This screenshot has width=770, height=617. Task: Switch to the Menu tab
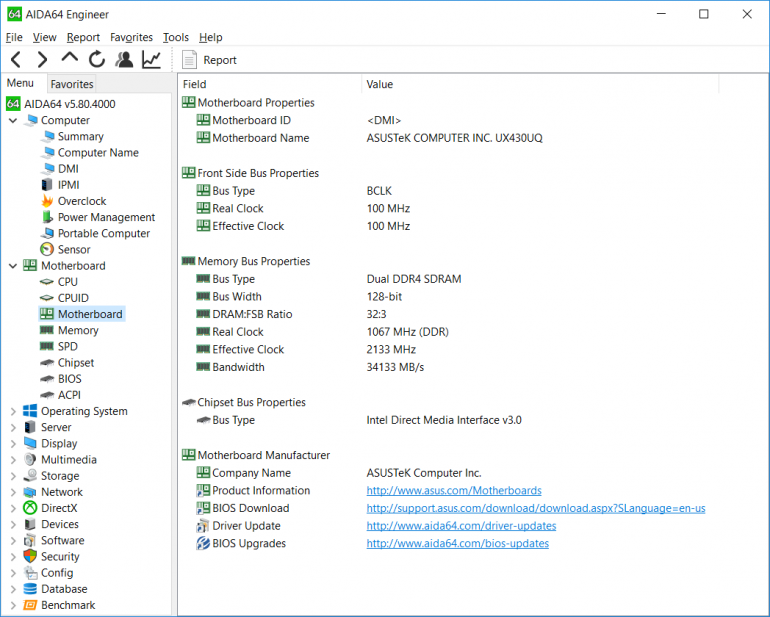tap(20, 83)
